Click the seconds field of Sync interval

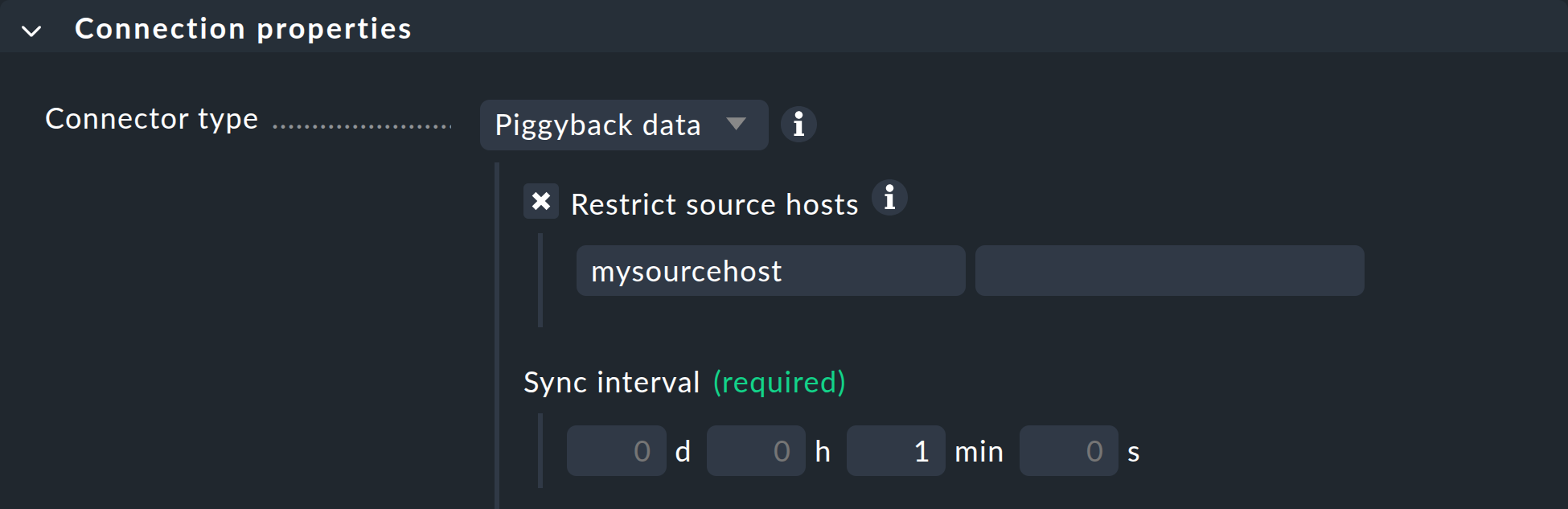[1069, 451]
